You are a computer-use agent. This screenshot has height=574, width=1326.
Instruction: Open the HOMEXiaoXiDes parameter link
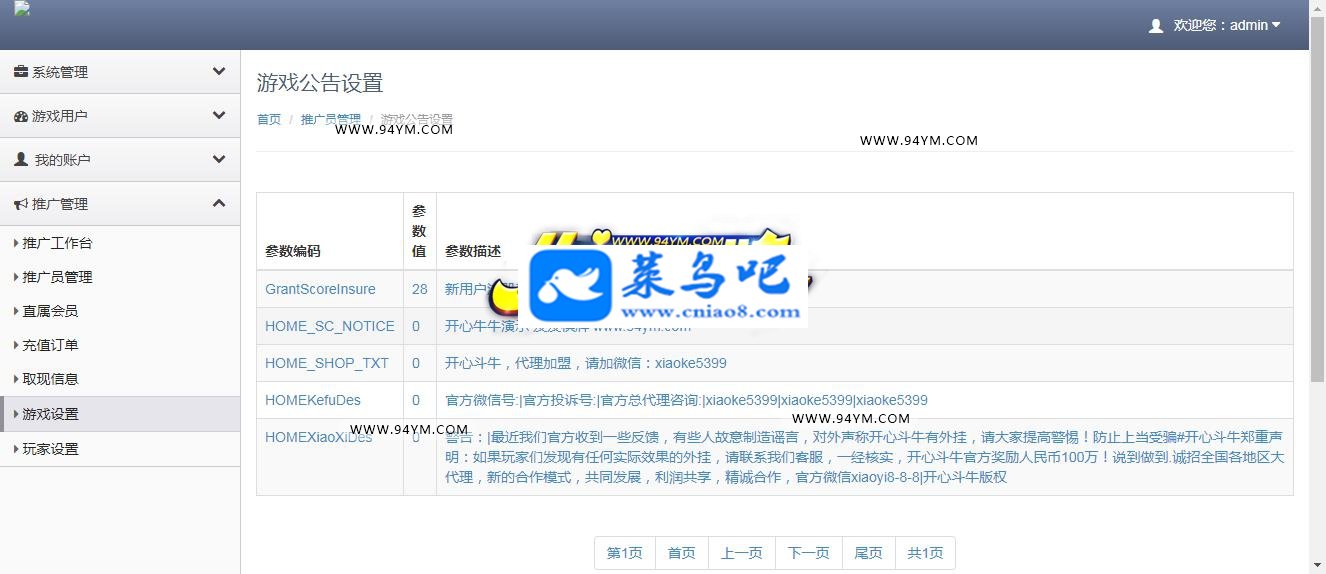click(x=318, y=437)
